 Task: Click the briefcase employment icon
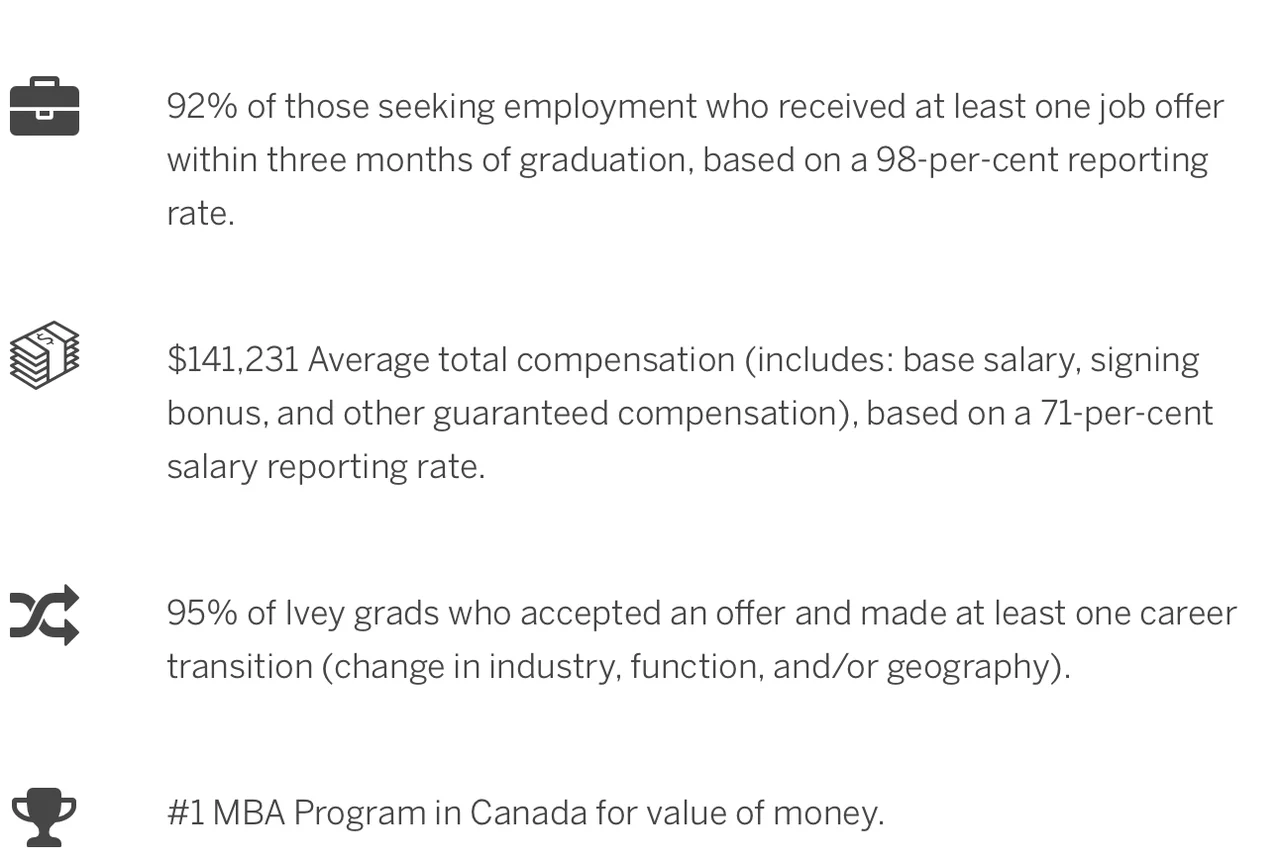tap(44, 106)
